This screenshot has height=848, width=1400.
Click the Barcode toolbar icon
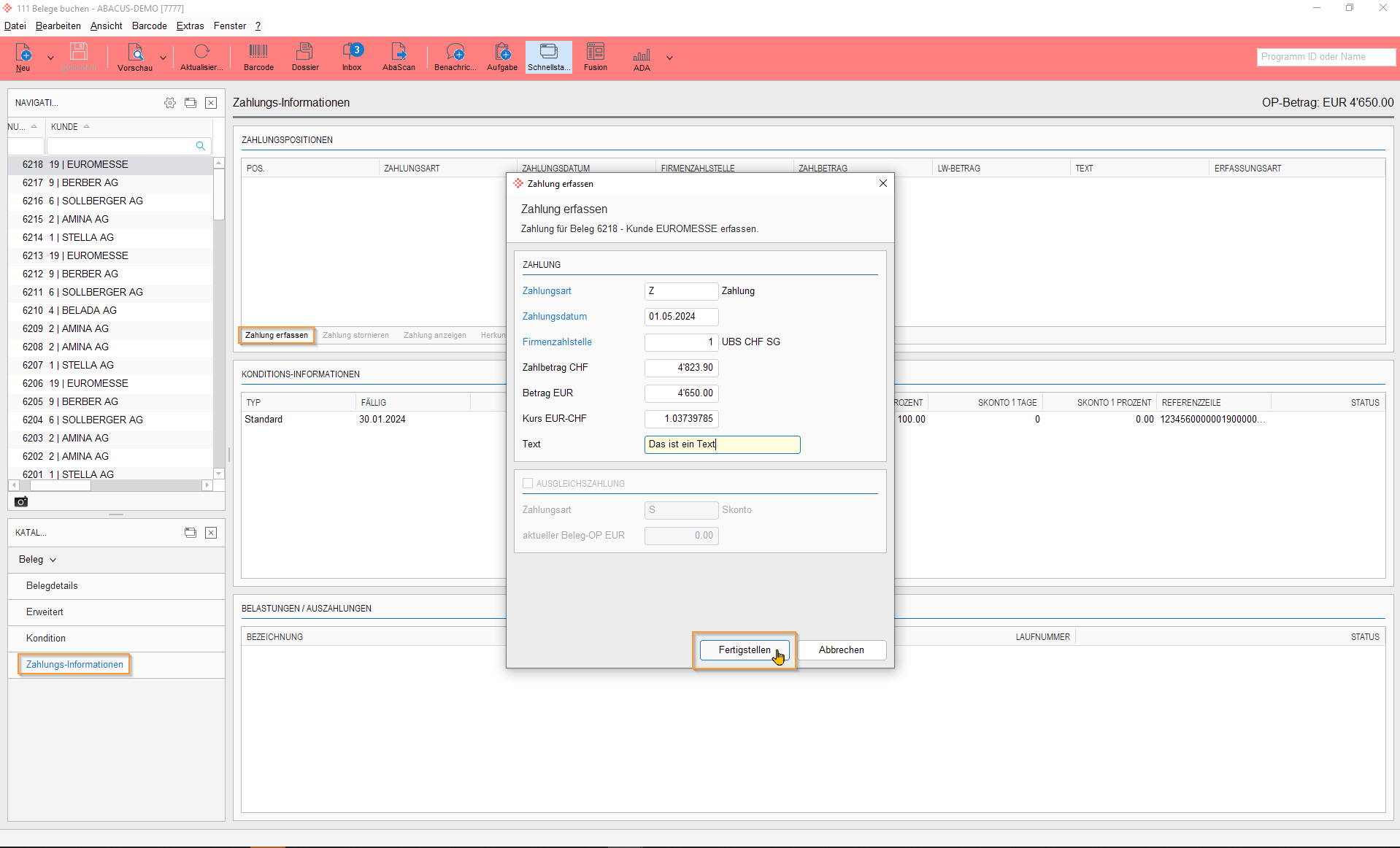point(258,57)
